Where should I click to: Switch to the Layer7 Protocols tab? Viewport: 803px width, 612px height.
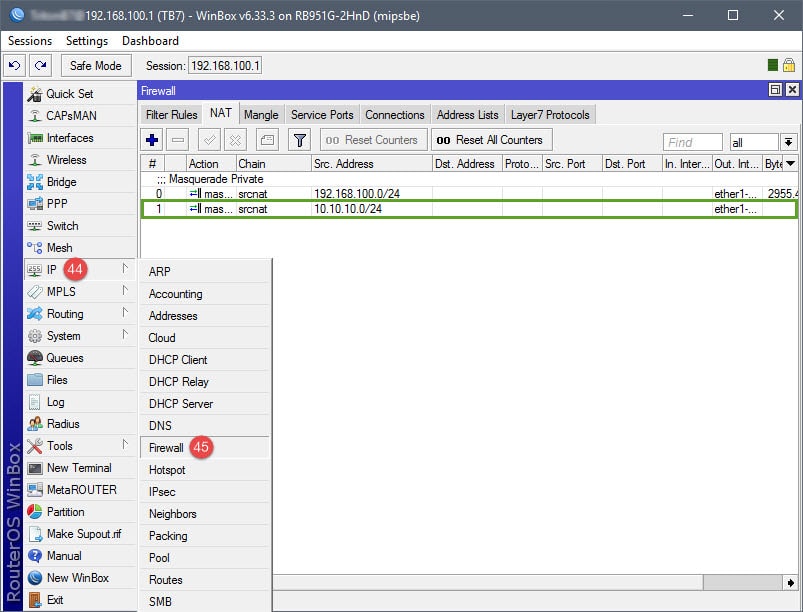pos(550,115)
